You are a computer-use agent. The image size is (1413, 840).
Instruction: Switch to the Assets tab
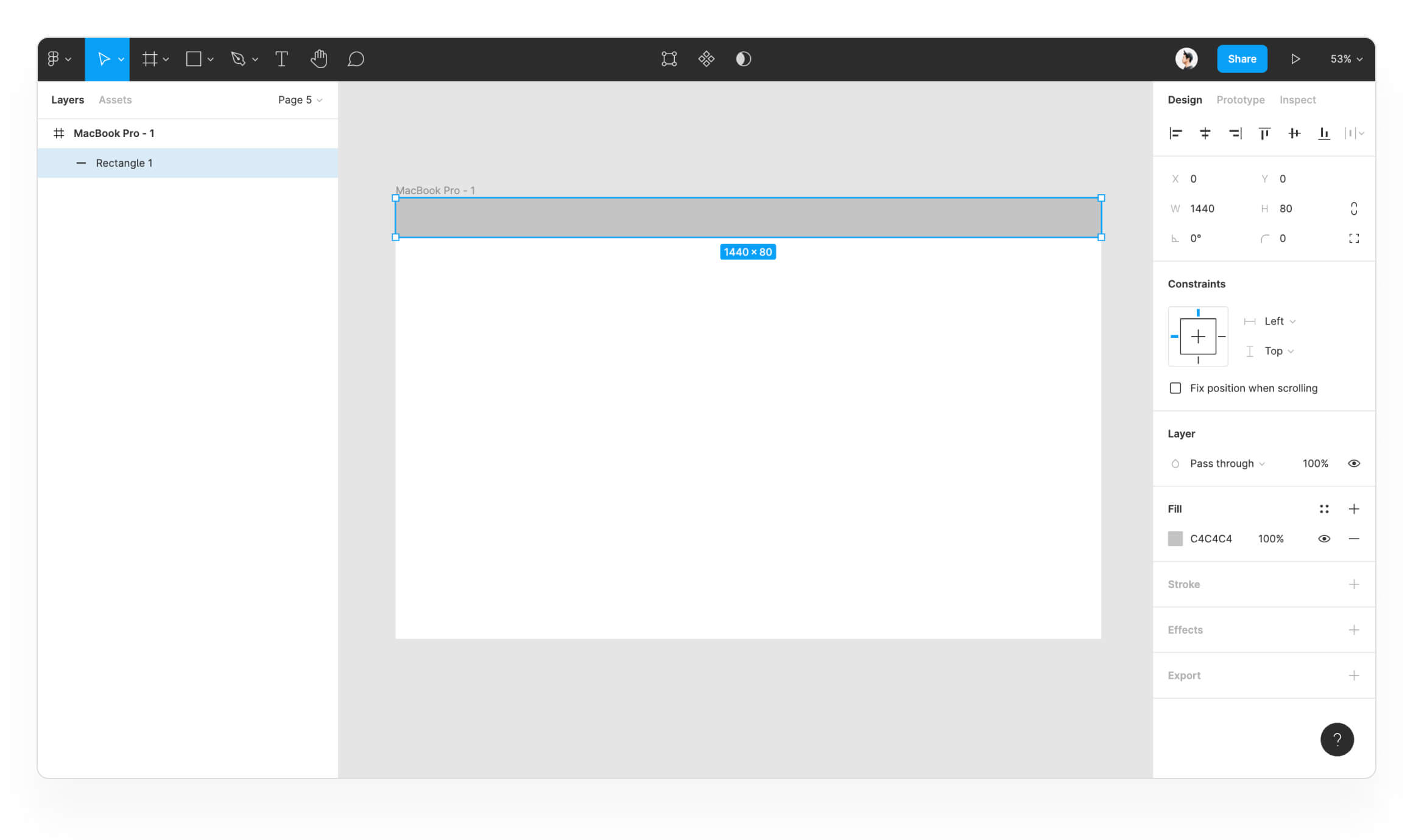pyautogui.click(x=115, y=100)
